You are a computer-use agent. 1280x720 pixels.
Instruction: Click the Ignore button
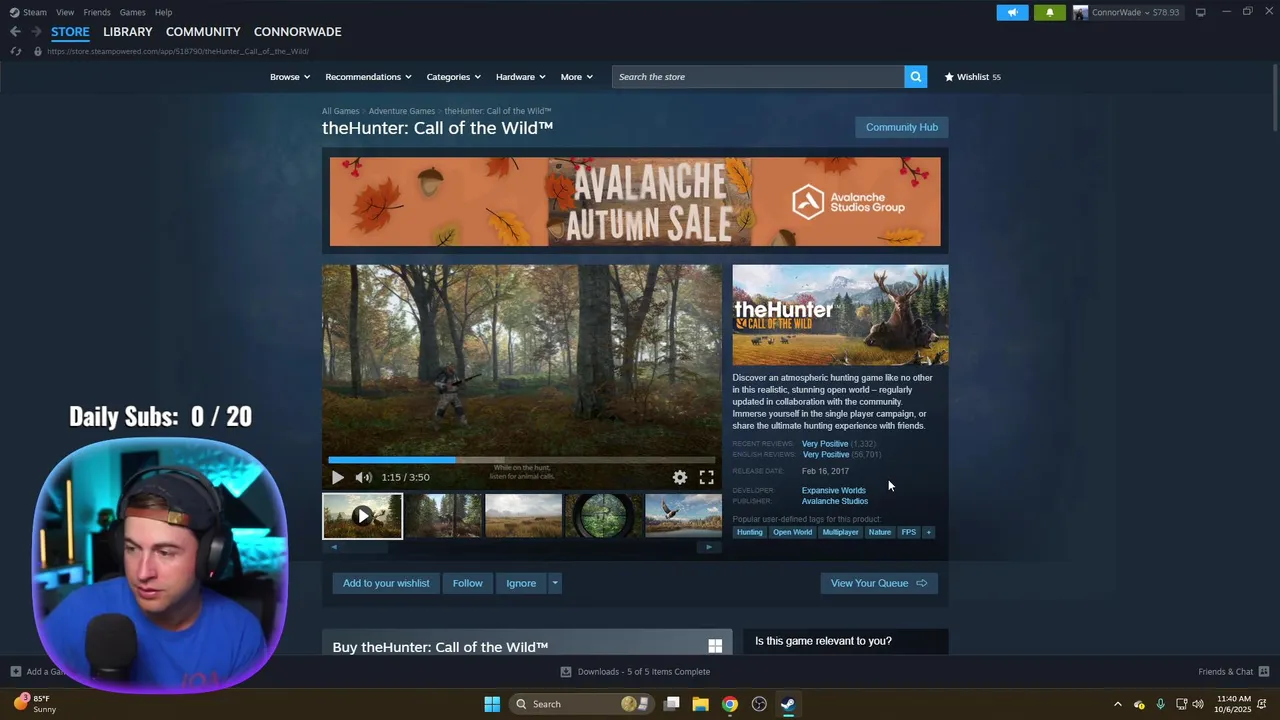tap(521, 583)
